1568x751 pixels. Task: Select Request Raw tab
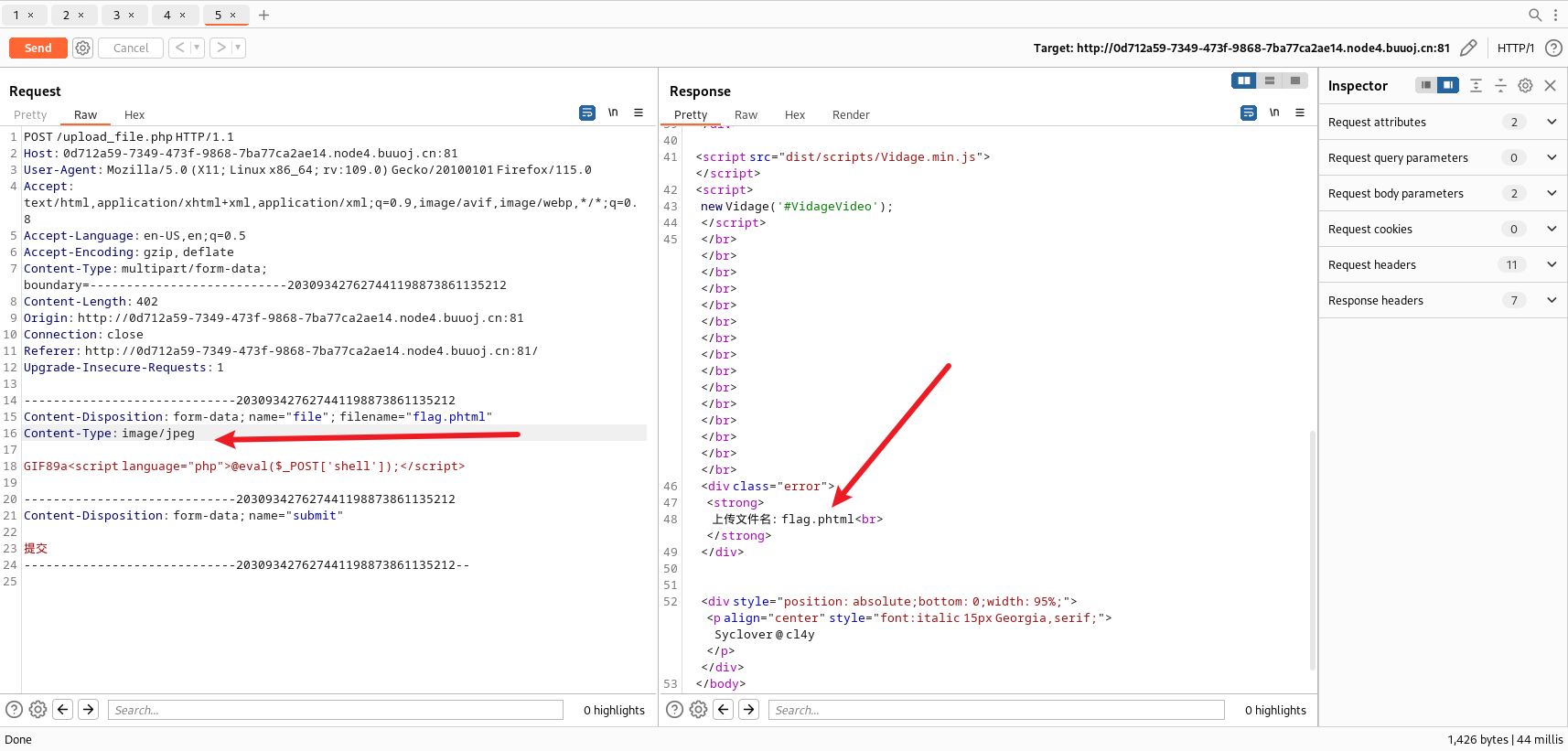(85, 114)
